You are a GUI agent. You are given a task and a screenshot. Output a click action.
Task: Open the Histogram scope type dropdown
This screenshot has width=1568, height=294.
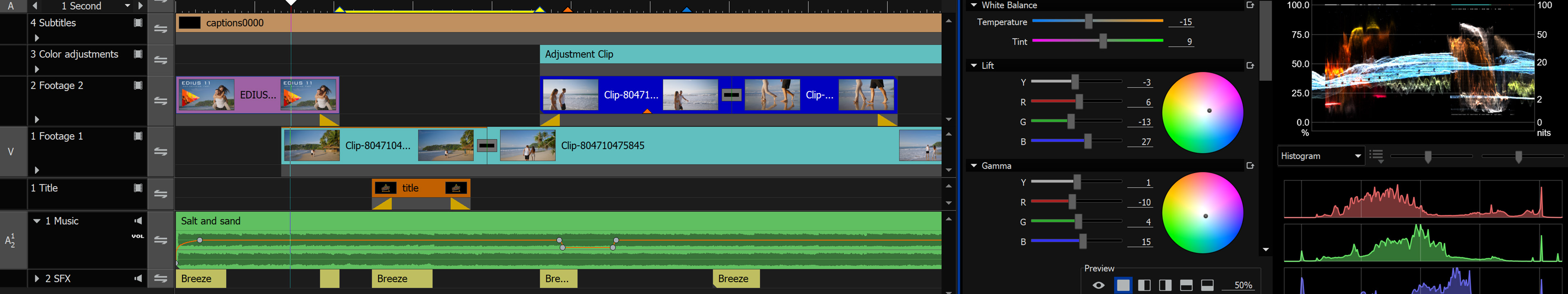(x=1320, y=156)
